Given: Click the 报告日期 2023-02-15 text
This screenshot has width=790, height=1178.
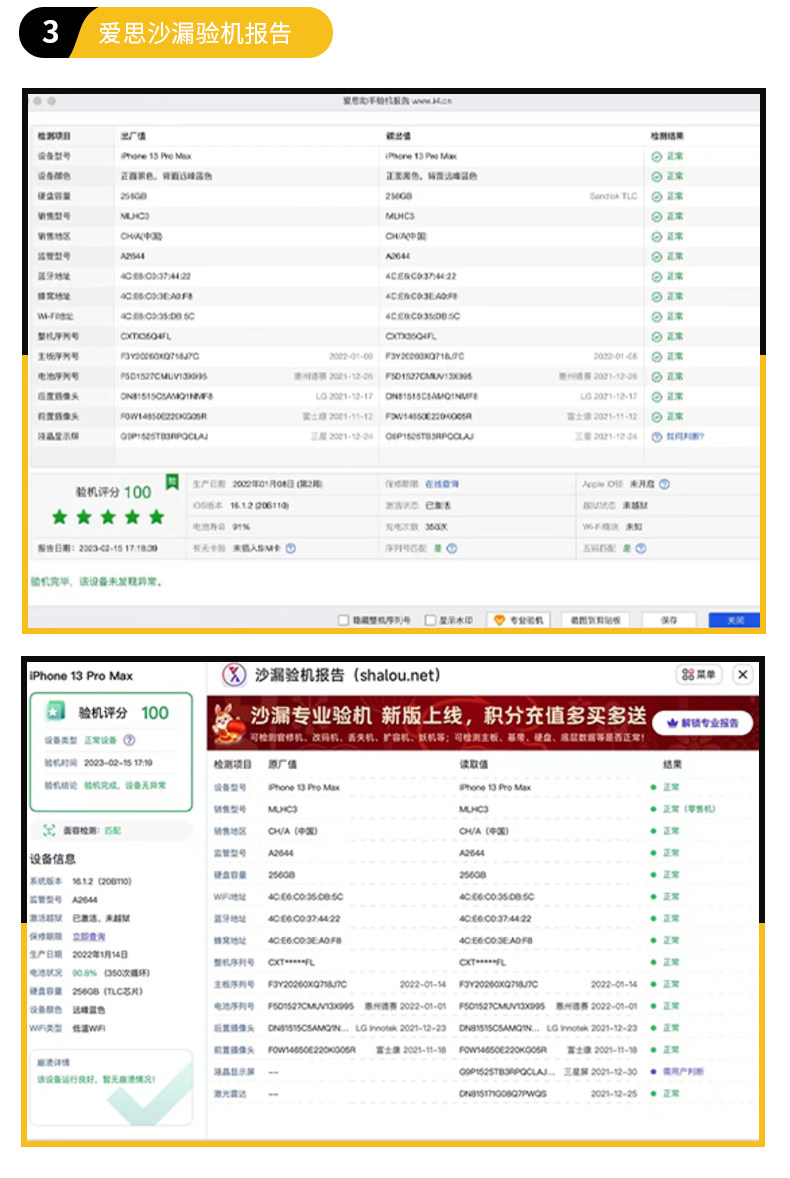Looking at the screenshot, I should (98, 548).
